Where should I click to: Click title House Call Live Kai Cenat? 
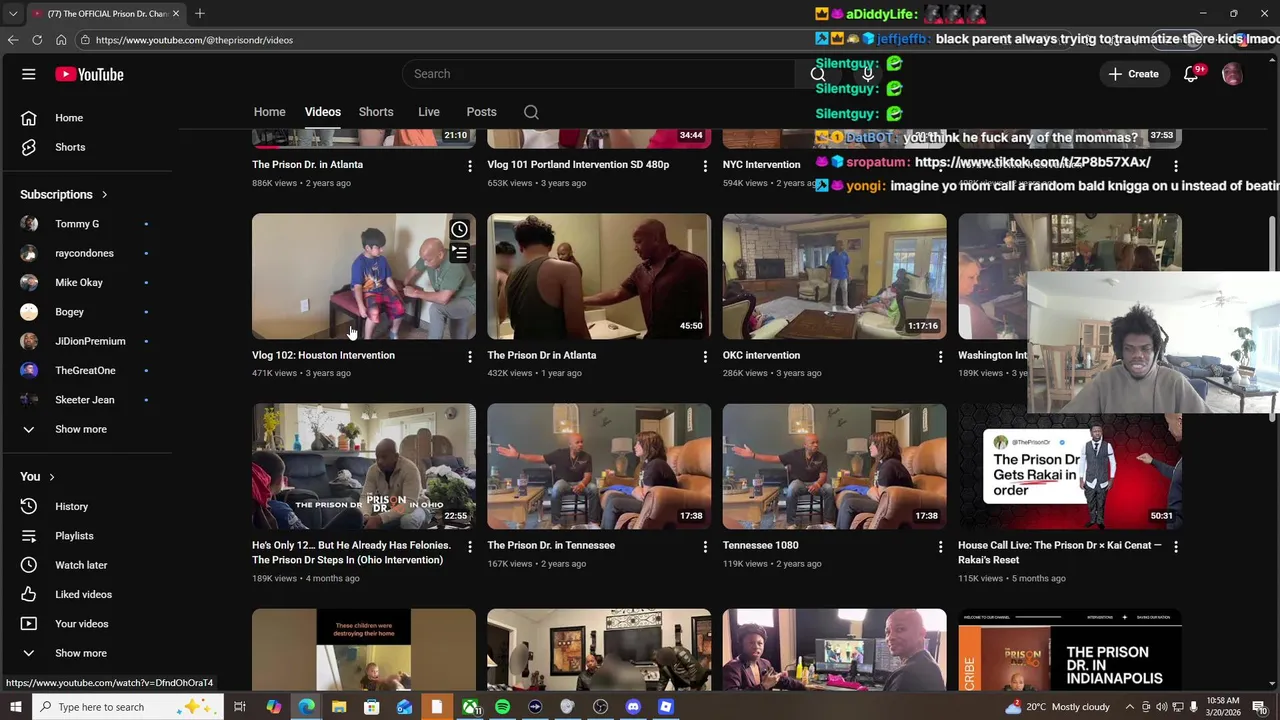coord(1060,553)
